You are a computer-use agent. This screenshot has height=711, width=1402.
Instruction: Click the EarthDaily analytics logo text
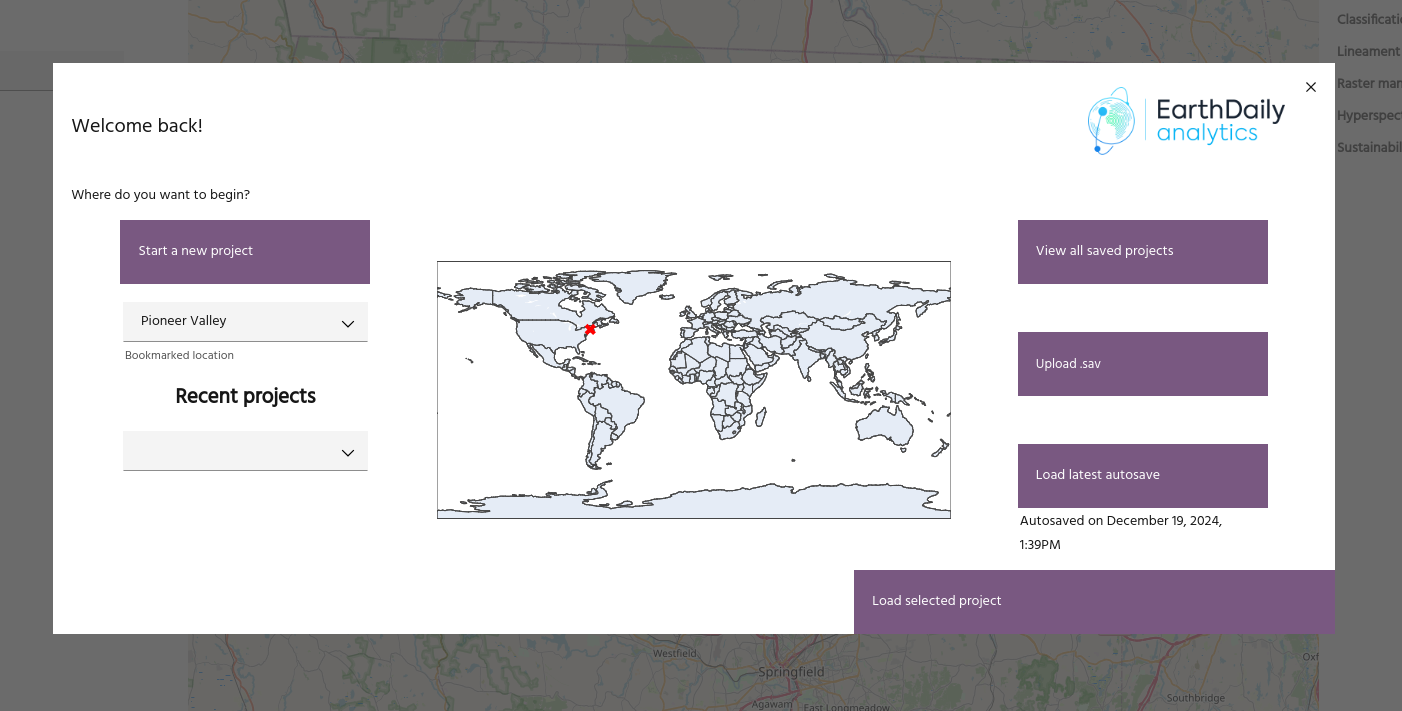pyautogui.click(x=1218, y=121)
